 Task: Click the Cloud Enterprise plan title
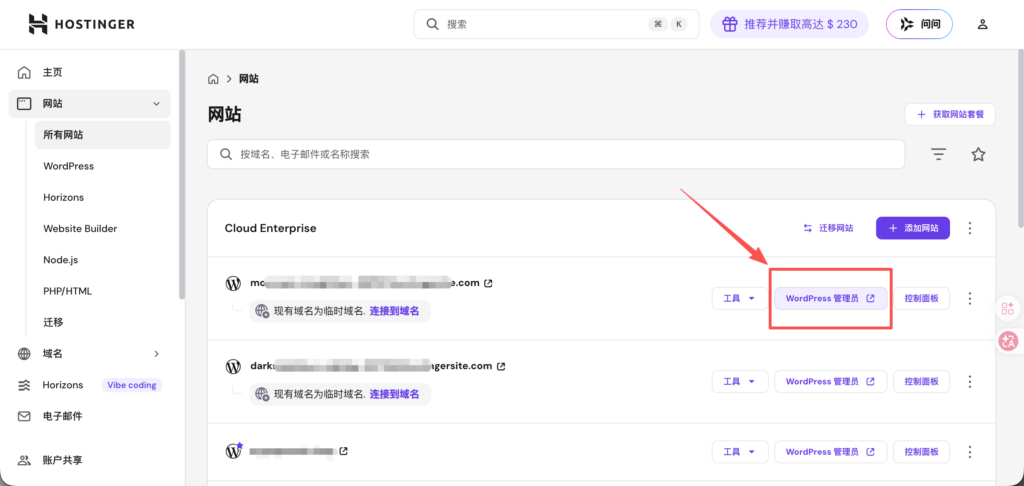click(x=270, y=228)
